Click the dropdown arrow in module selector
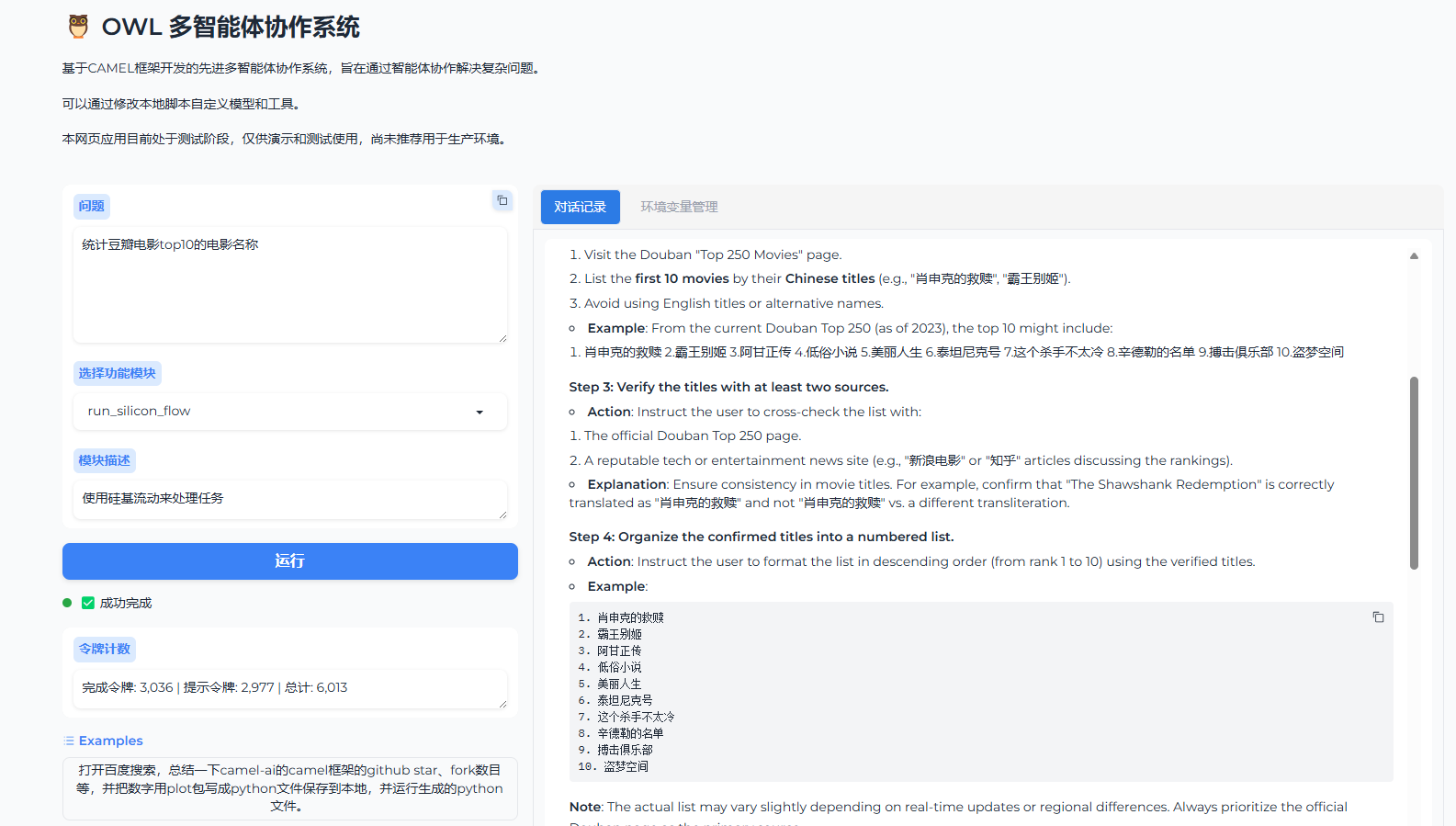Screen dimensions: 1456x826 (x=480, y=413)
